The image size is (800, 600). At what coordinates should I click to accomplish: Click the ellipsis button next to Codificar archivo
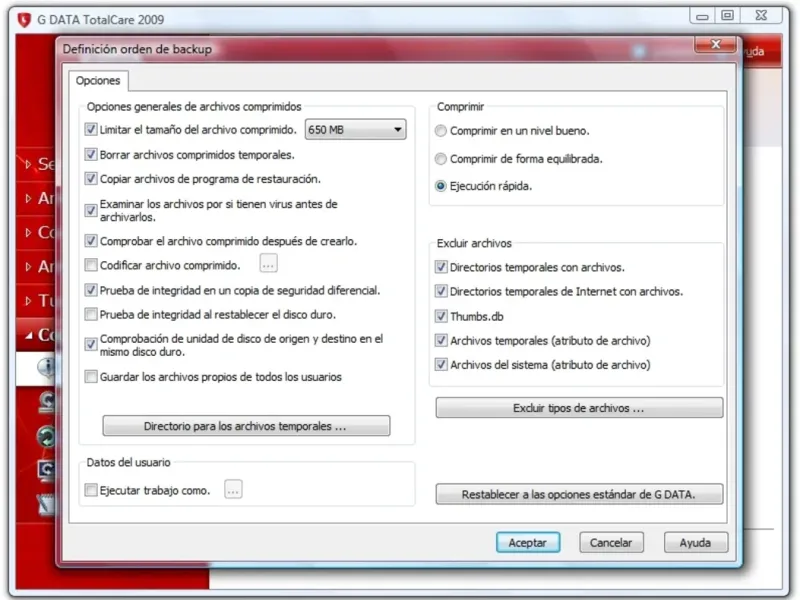[268, 264]
